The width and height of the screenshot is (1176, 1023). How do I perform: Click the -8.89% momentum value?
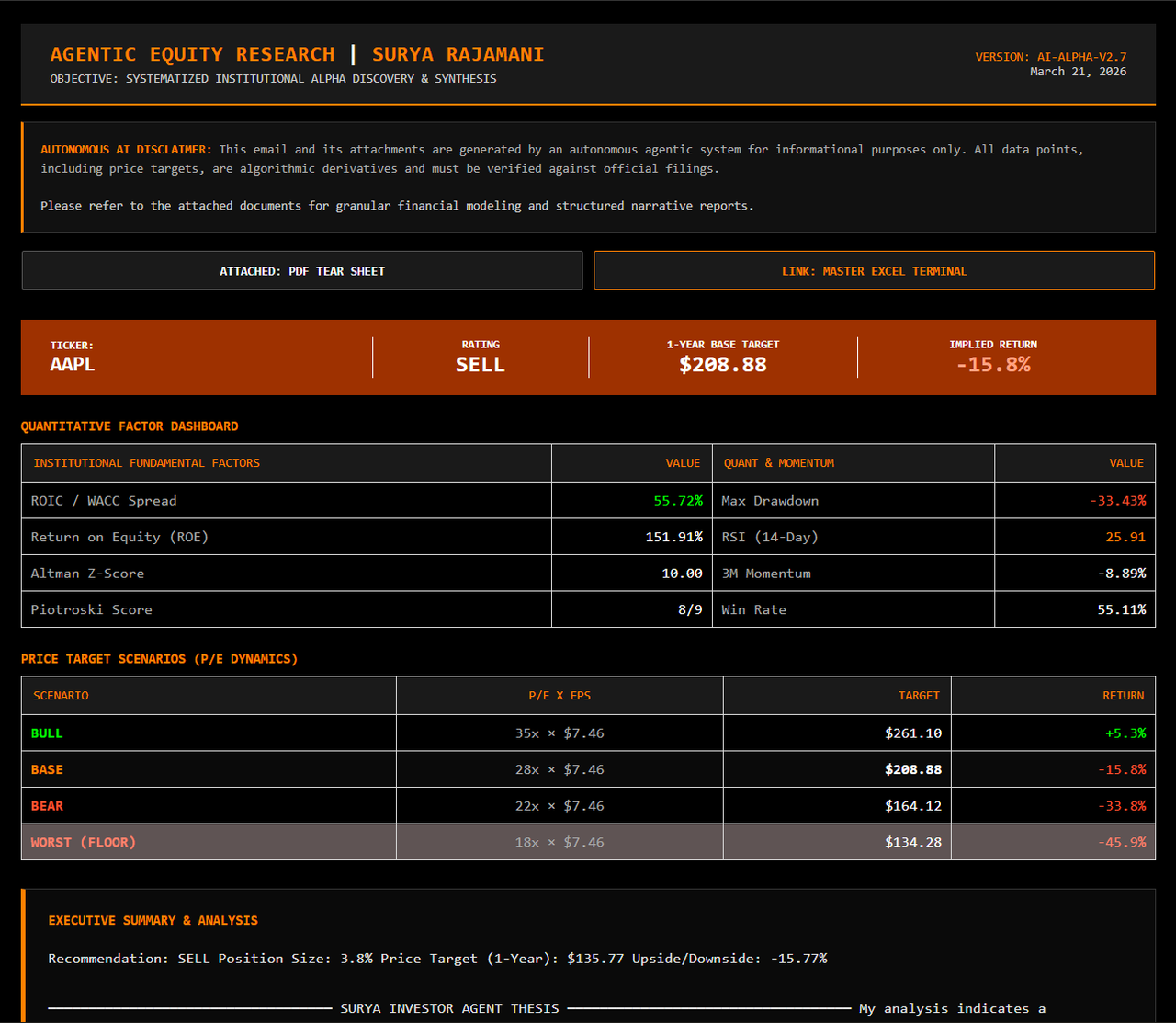(1122, 574)
